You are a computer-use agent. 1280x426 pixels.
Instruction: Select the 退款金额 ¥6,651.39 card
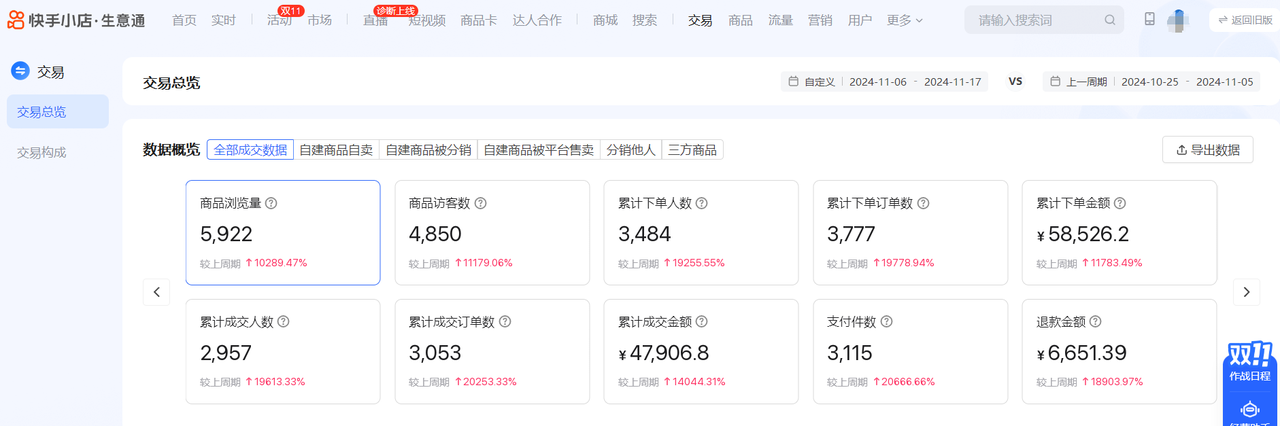point(1119,351)
